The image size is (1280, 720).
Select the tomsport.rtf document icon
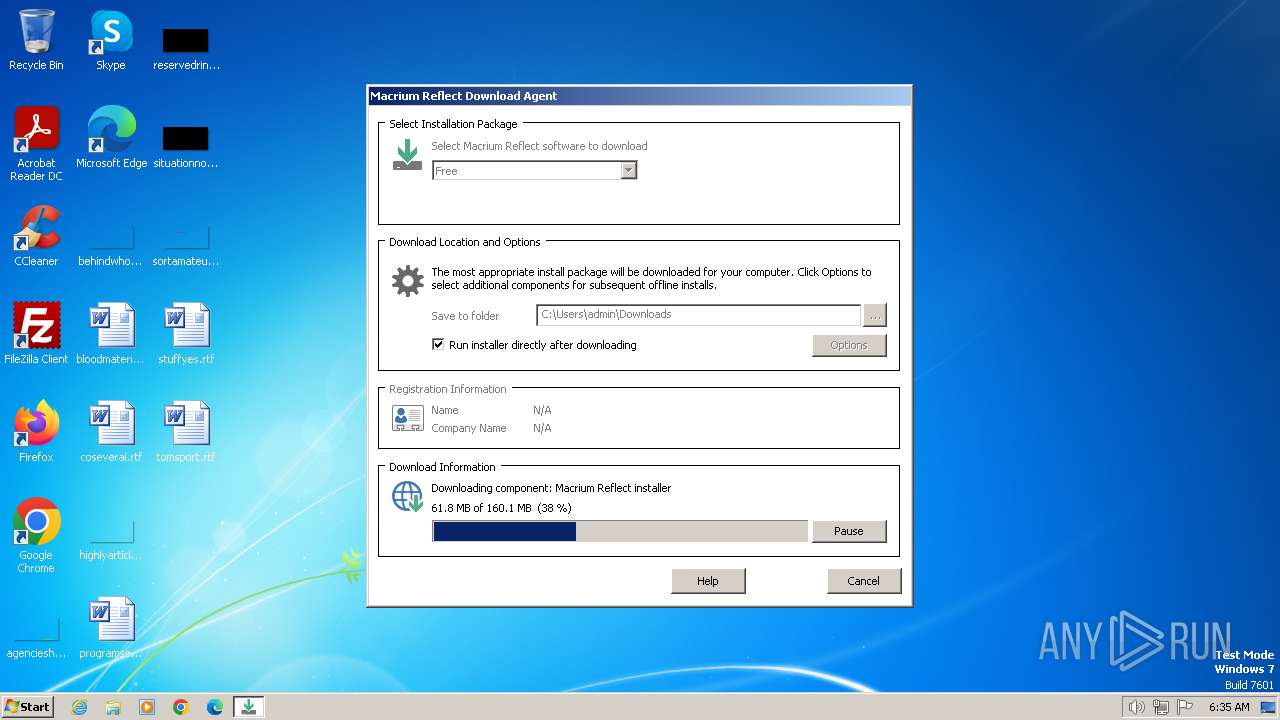coord(186,432)
